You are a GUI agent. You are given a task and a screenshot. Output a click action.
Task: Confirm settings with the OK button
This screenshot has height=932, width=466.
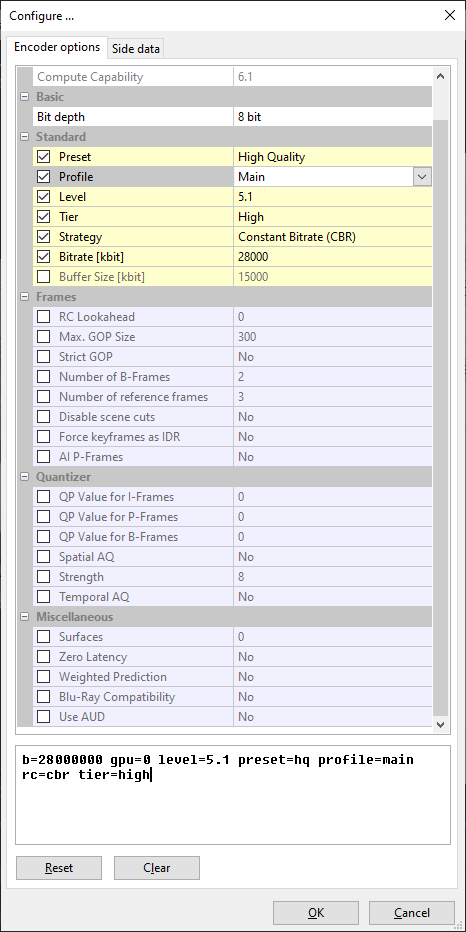pyautogui.click(x=316, y=913)
